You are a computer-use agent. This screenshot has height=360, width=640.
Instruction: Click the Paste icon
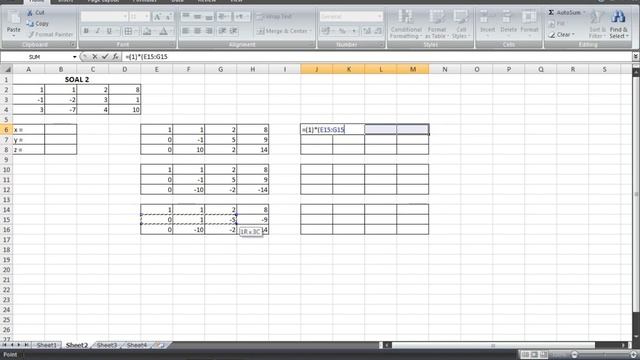click(13, 17)
